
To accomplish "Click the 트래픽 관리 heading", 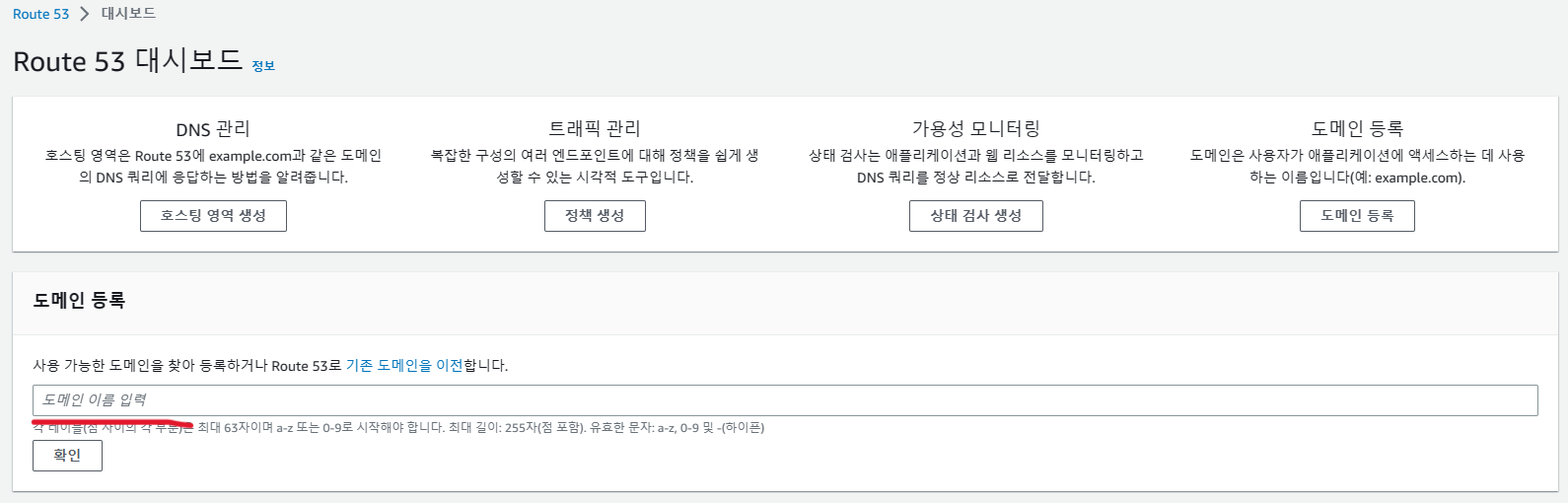I will (x=595, y=128).
